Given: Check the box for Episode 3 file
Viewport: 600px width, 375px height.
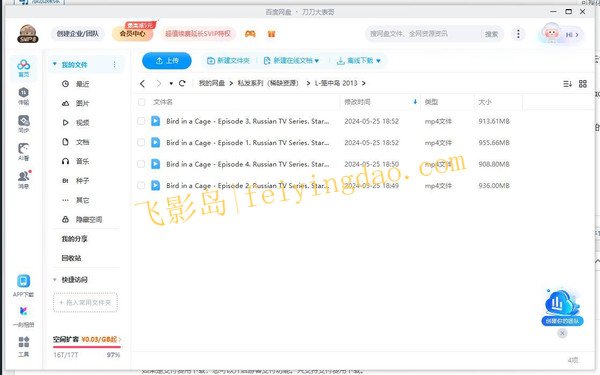Looking at the screenshot, I should click(141, 121).
